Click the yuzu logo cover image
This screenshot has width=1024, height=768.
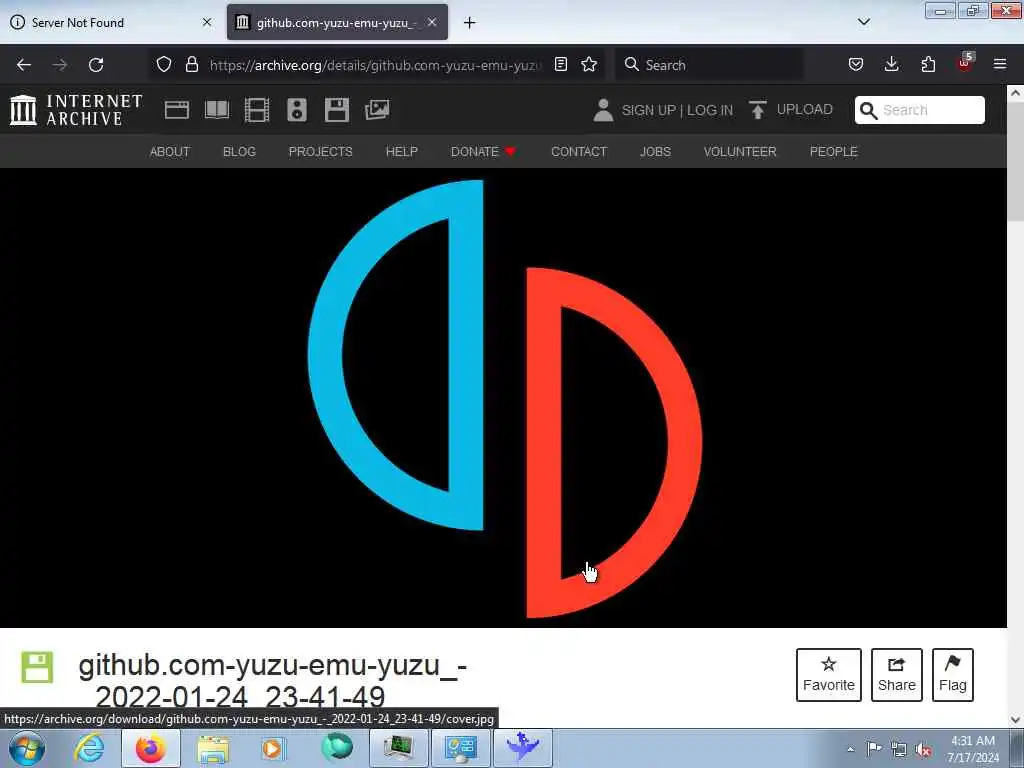(x=504, y=398)
